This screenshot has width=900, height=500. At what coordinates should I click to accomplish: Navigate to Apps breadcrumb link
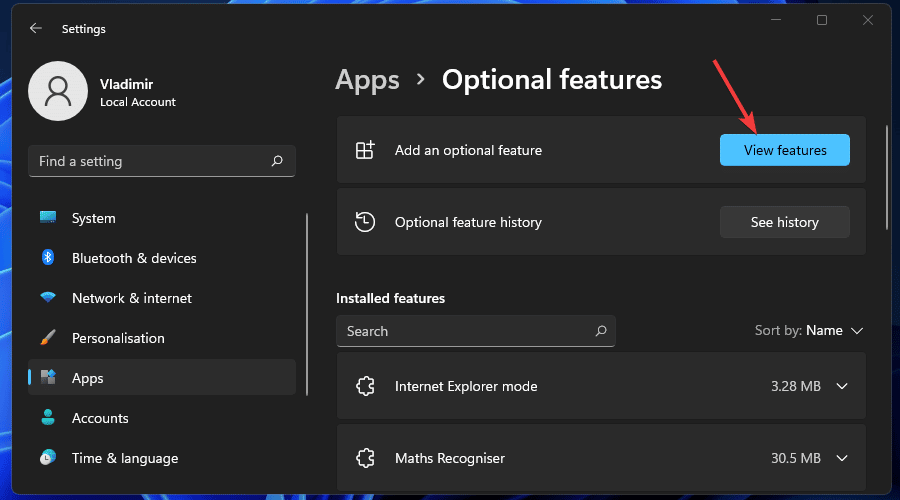tap(367, 80)
